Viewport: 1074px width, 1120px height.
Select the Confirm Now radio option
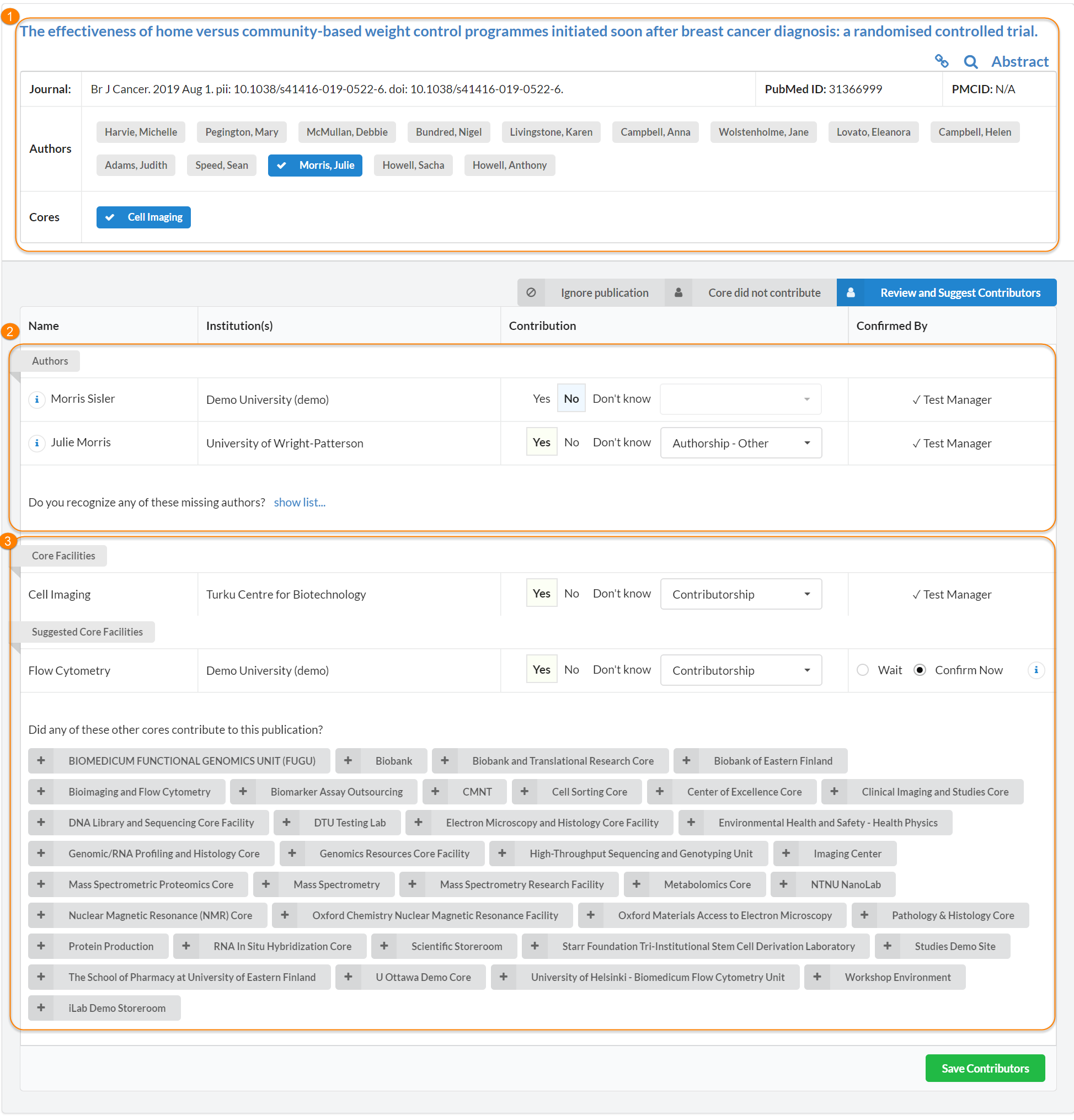919,670
